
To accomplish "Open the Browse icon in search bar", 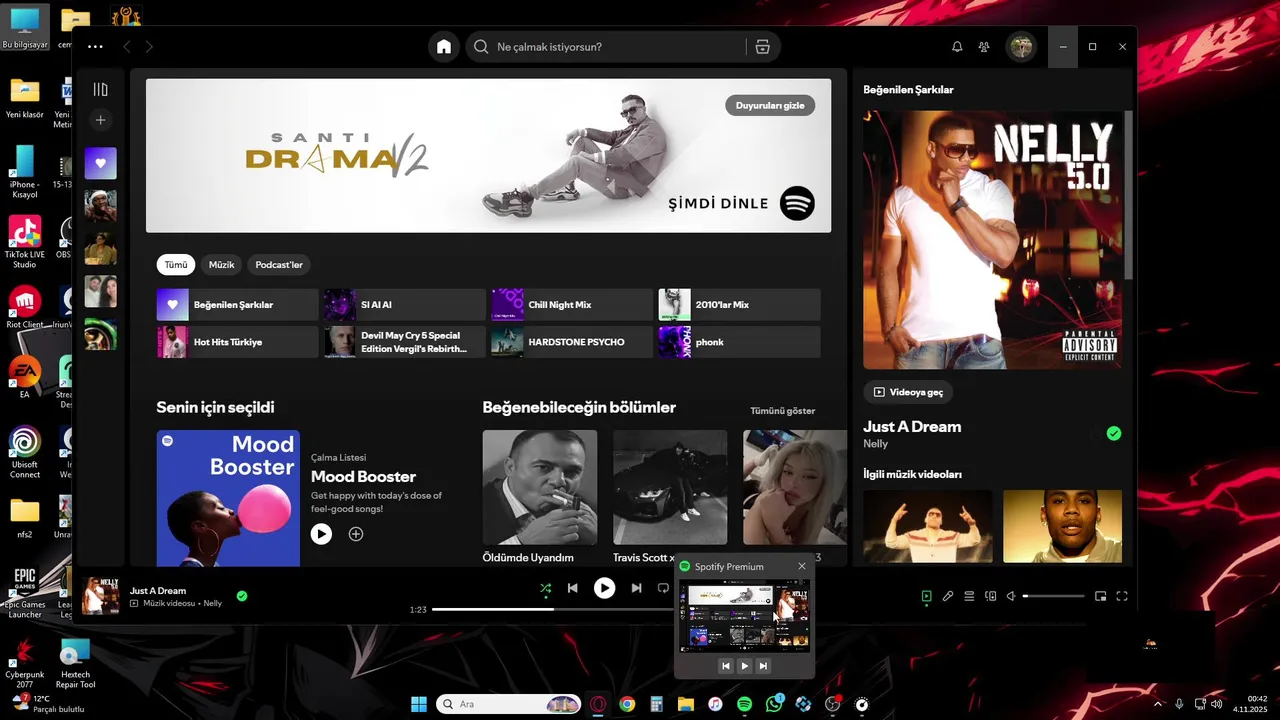I will coord(762,46).
